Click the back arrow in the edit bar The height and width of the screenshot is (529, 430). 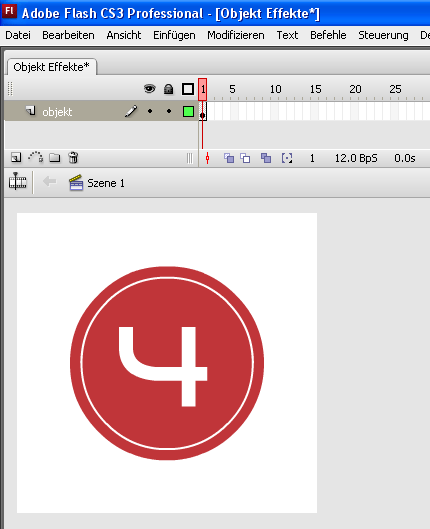tap(50, 182)
